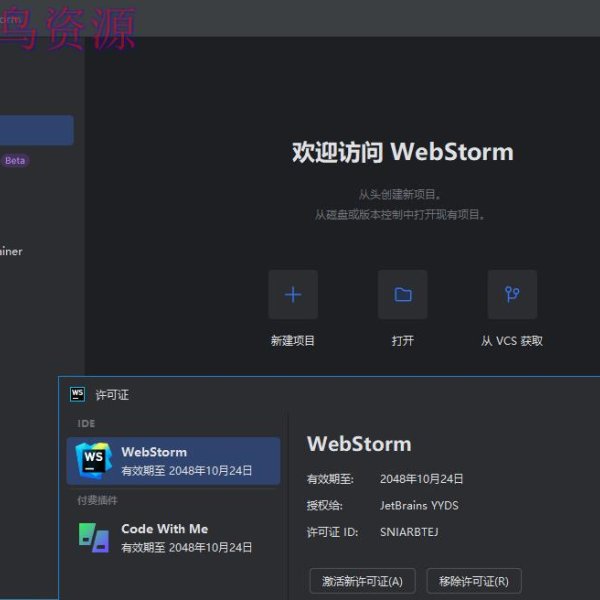Screen dimensions: 600x600
Task: Click the 打开 label under folder icon
Action: (x=403, y=341)
